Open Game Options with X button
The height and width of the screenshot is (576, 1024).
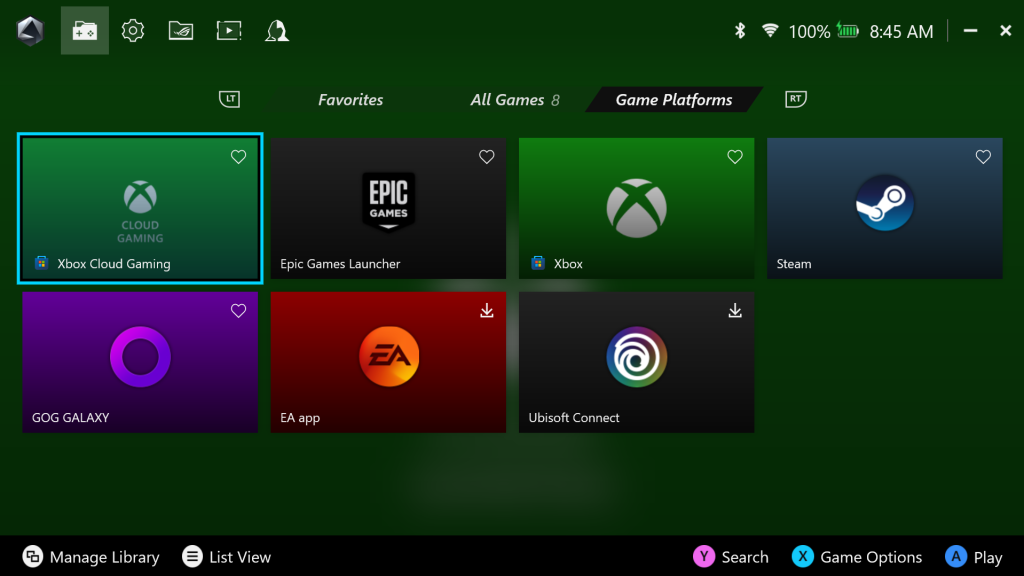coord(857,557)
